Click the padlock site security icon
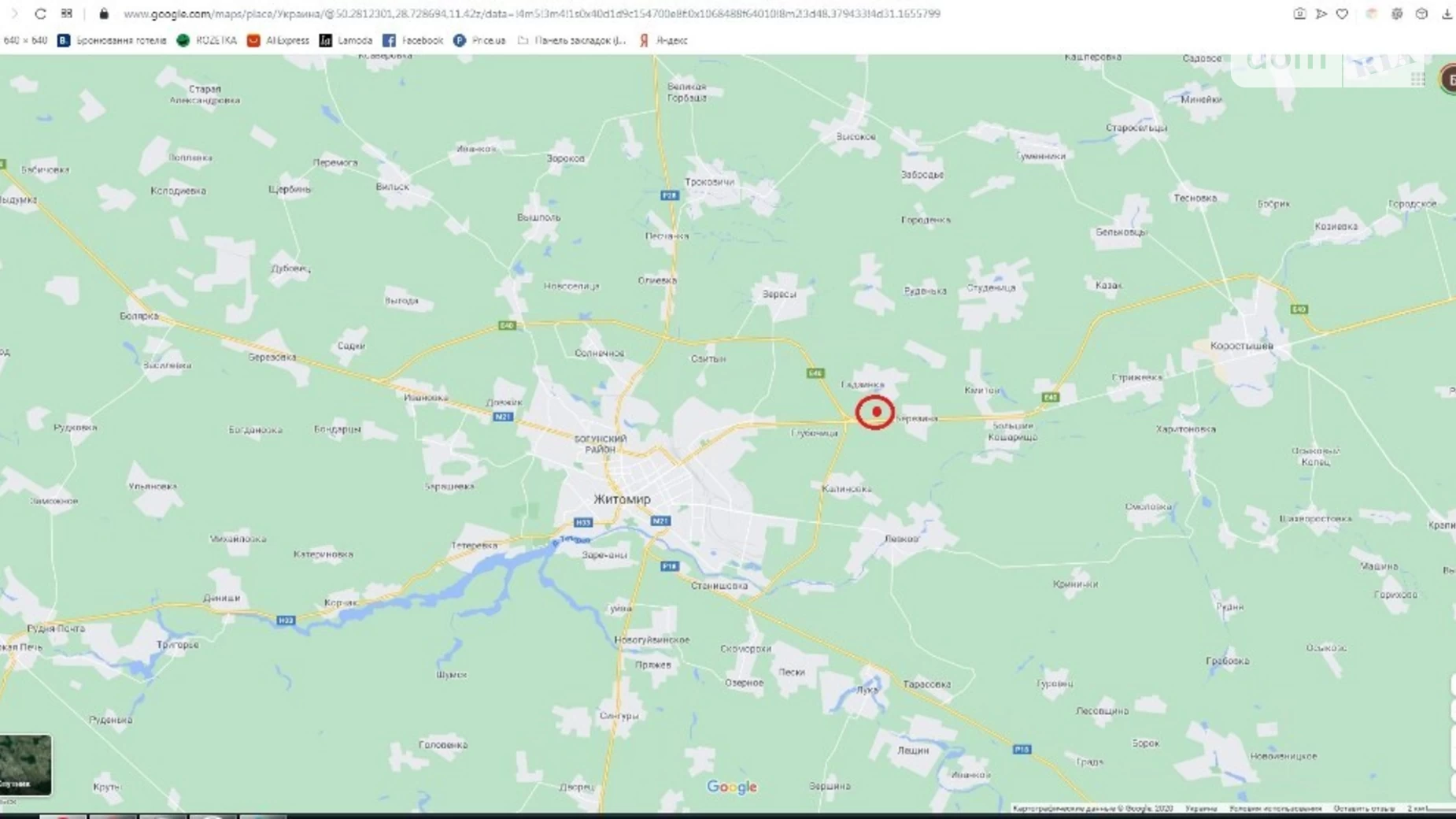 104,13
